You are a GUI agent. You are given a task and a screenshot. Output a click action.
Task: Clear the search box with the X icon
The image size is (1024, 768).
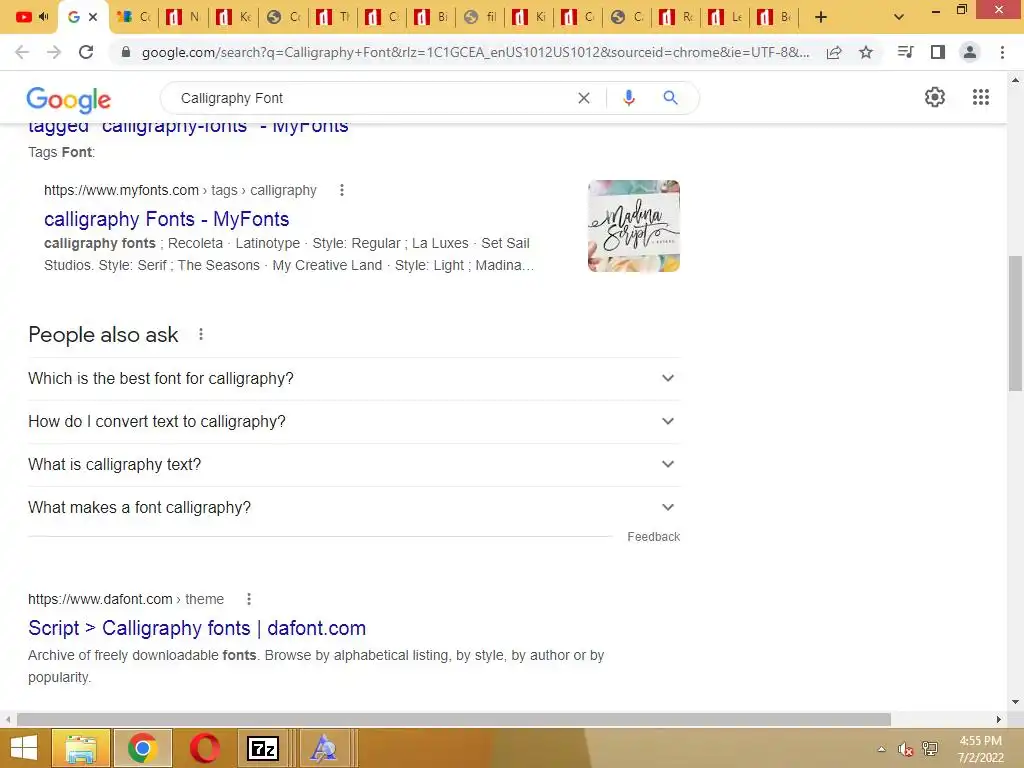click(x=584, y=98)
